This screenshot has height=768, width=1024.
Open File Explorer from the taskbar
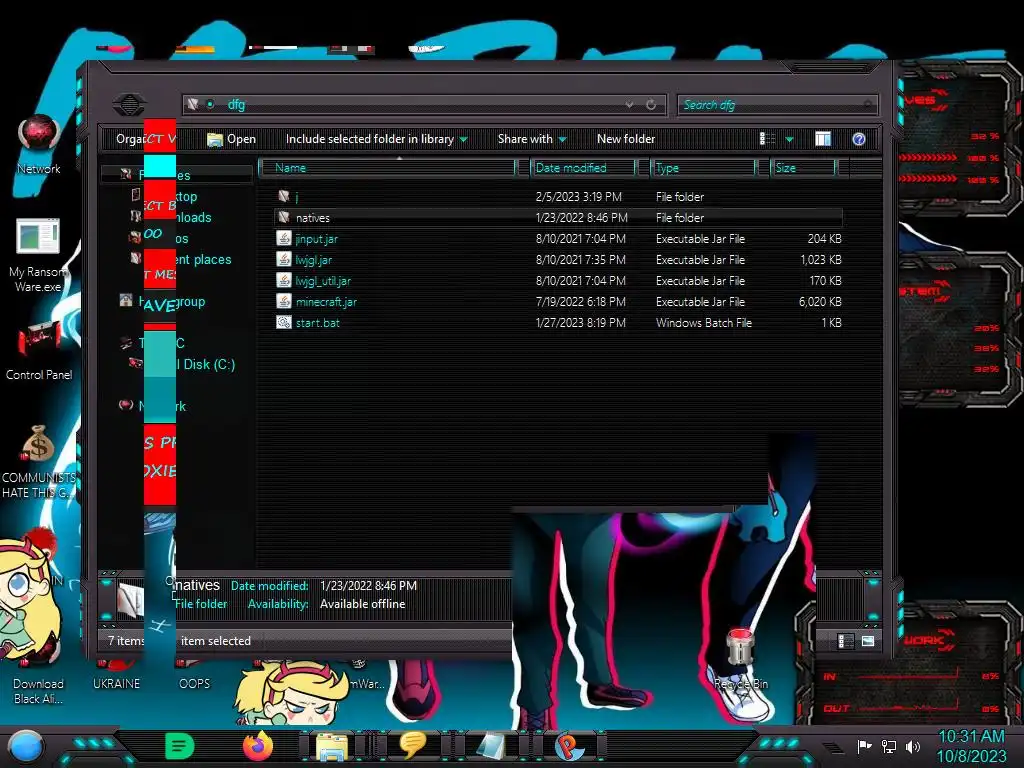point(332,747)
